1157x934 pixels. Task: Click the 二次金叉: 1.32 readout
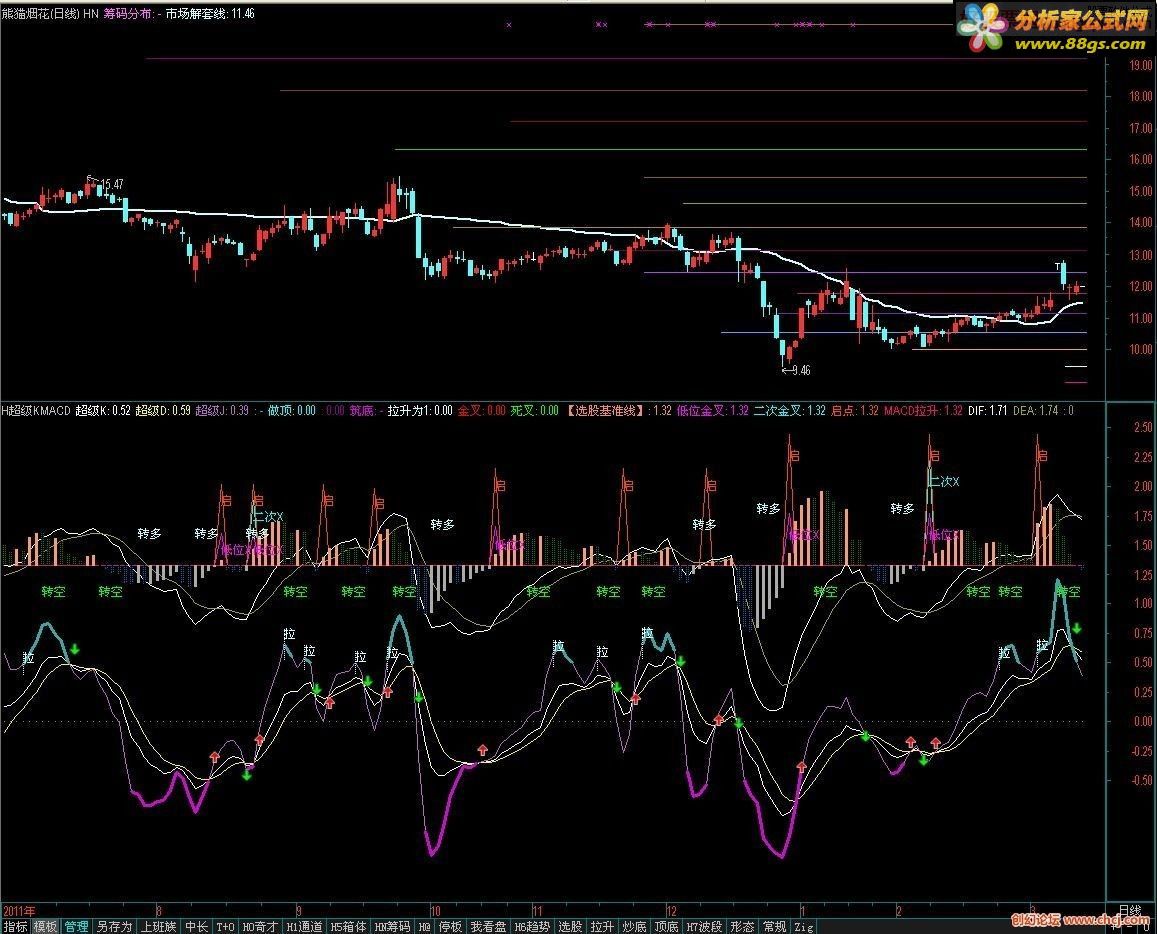tap(790, 410)
